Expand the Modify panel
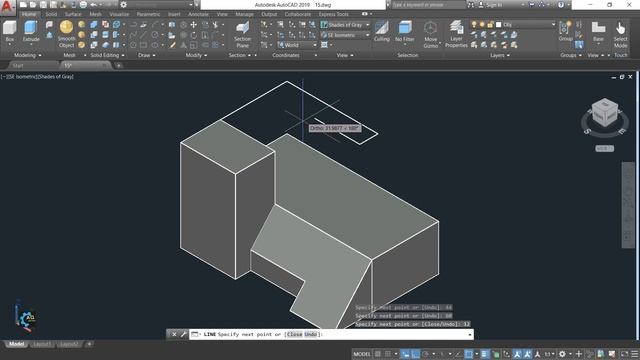 pyautogui.click(x=196, y=55)
